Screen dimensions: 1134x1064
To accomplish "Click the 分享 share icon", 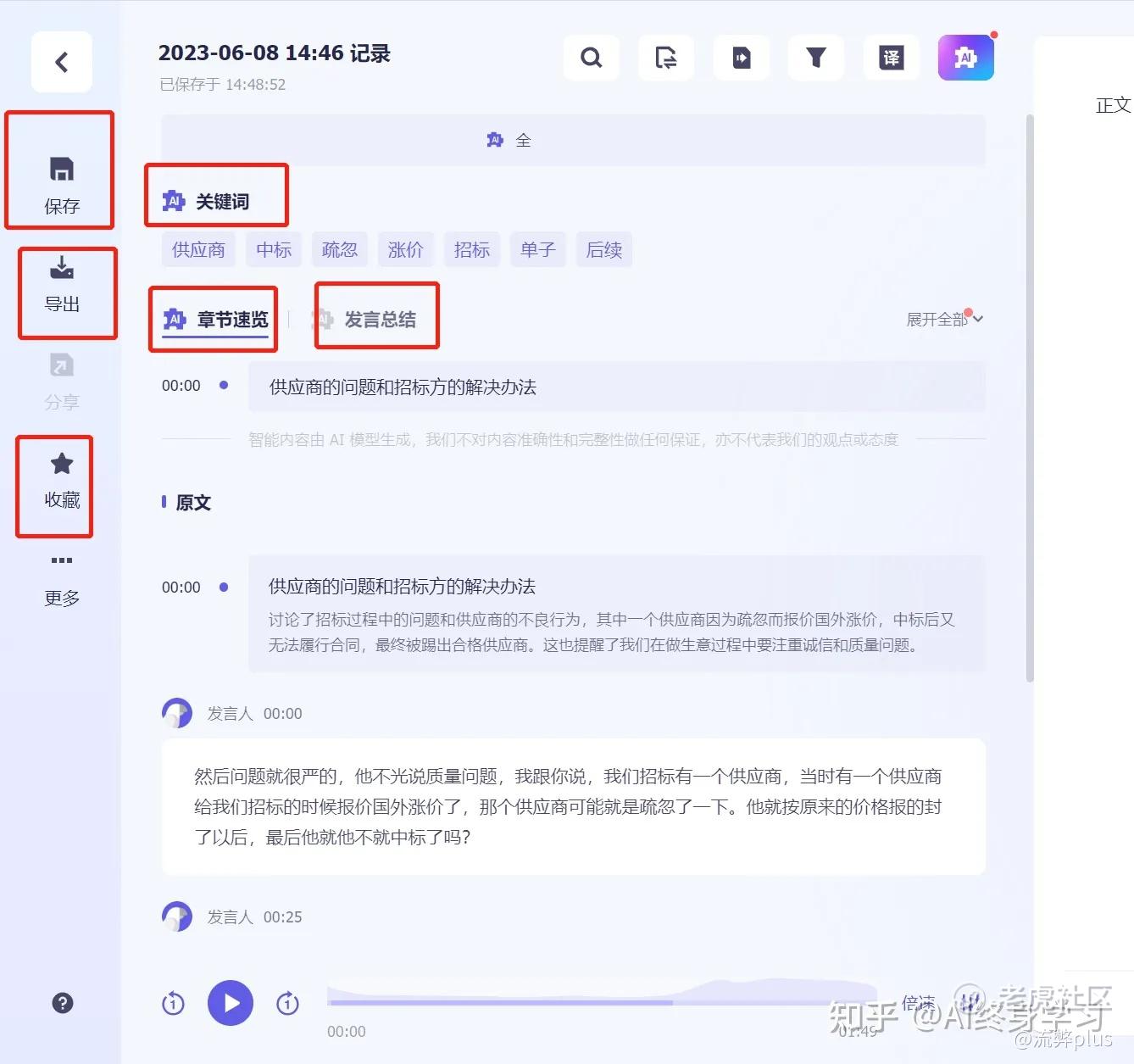I will click(x=62, y=365).
